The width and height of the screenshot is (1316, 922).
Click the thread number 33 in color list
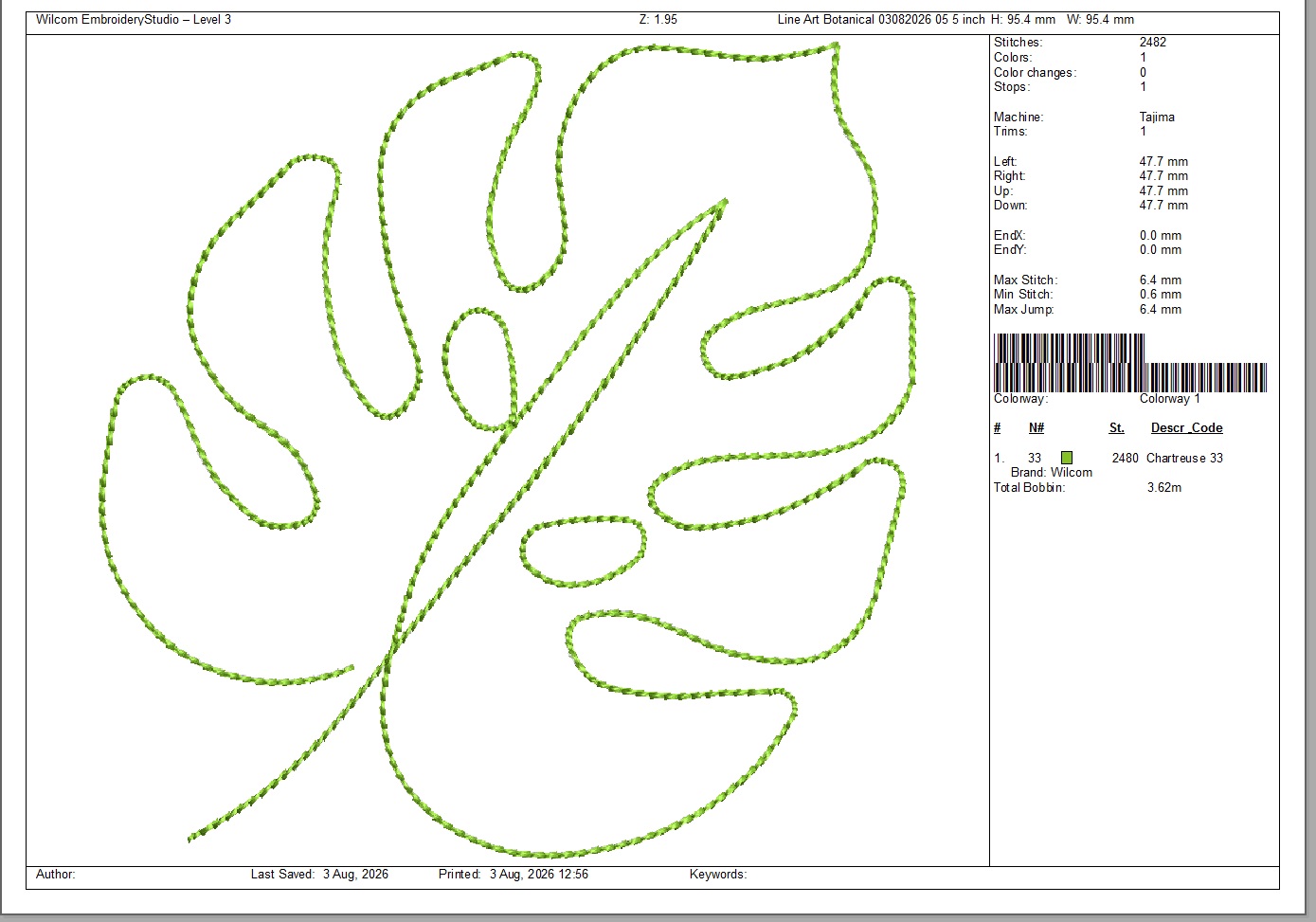coord(1035,458)
